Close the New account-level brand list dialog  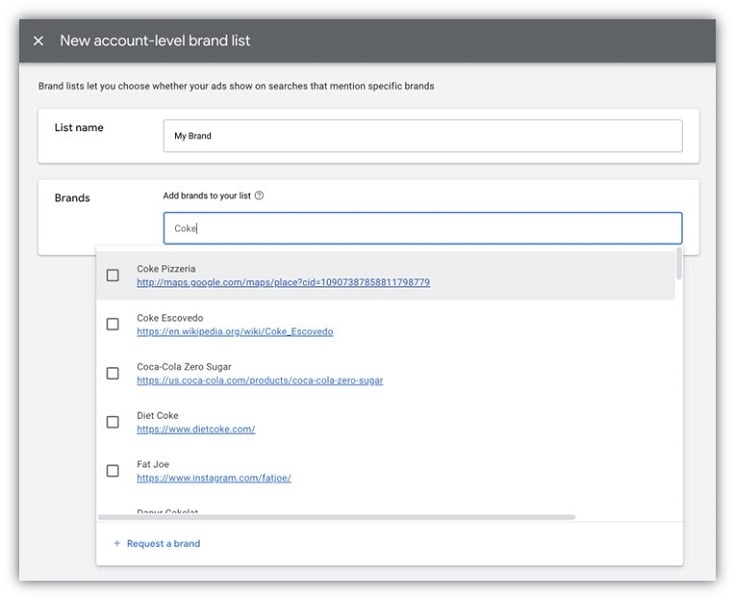(x=38, y=41)
